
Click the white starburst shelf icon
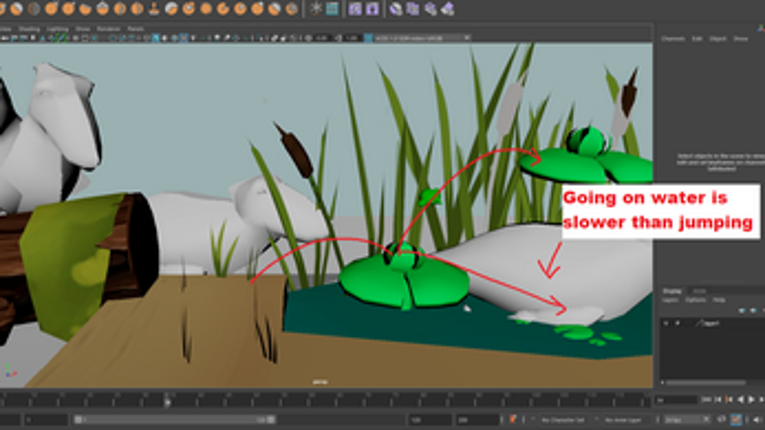pyautogui.click(x=316, y=8)
